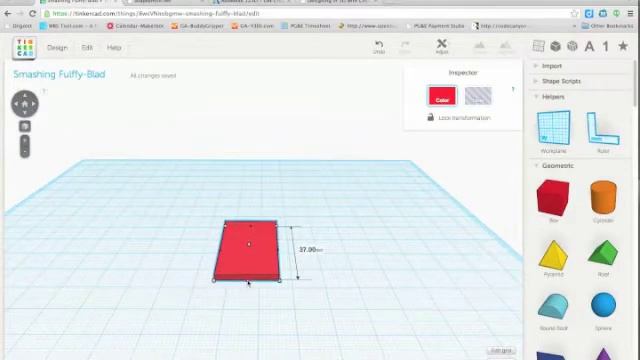This screenshot has width=640, height=360.
Task: Open the Design menu
Action: click(x=57, y=48)
